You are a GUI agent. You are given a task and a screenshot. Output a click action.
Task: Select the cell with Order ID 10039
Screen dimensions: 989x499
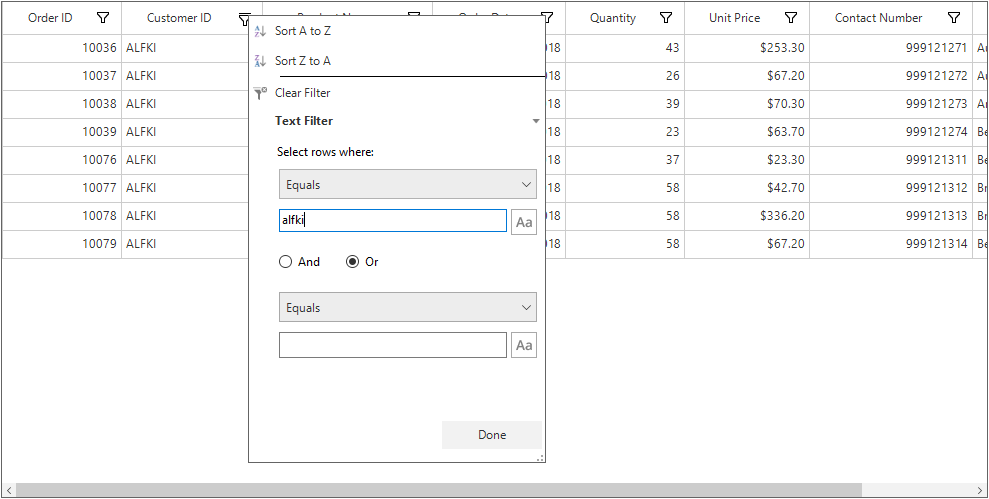tap(62, 132)
